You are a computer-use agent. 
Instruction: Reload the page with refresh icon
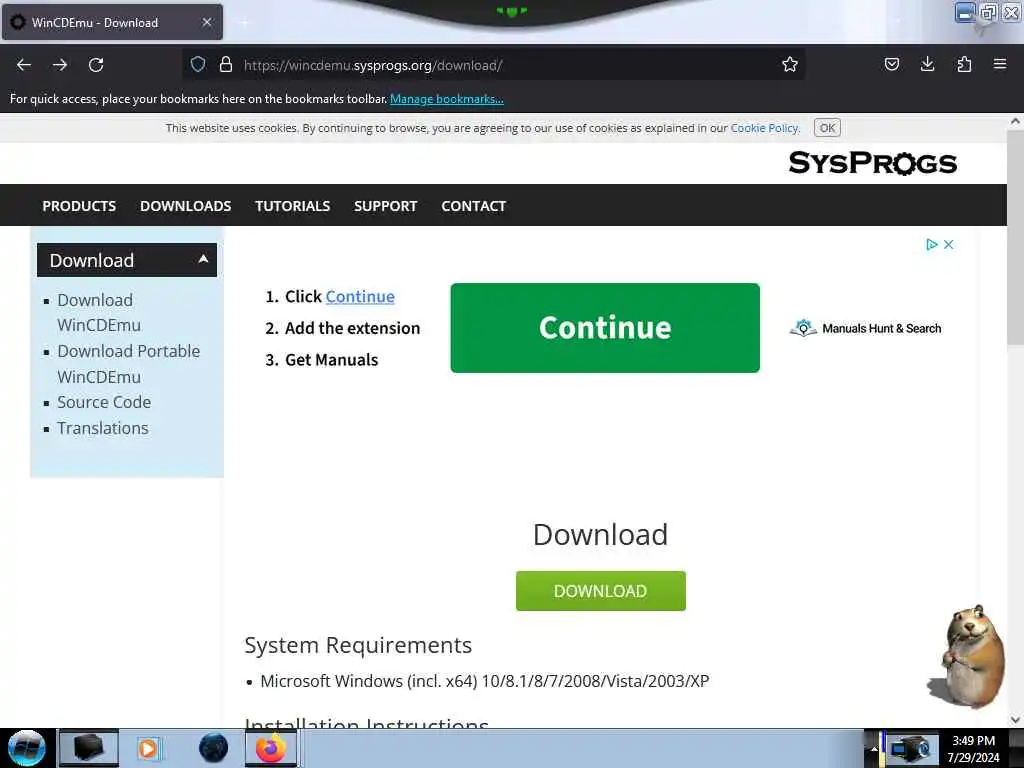tap(96, 65)
